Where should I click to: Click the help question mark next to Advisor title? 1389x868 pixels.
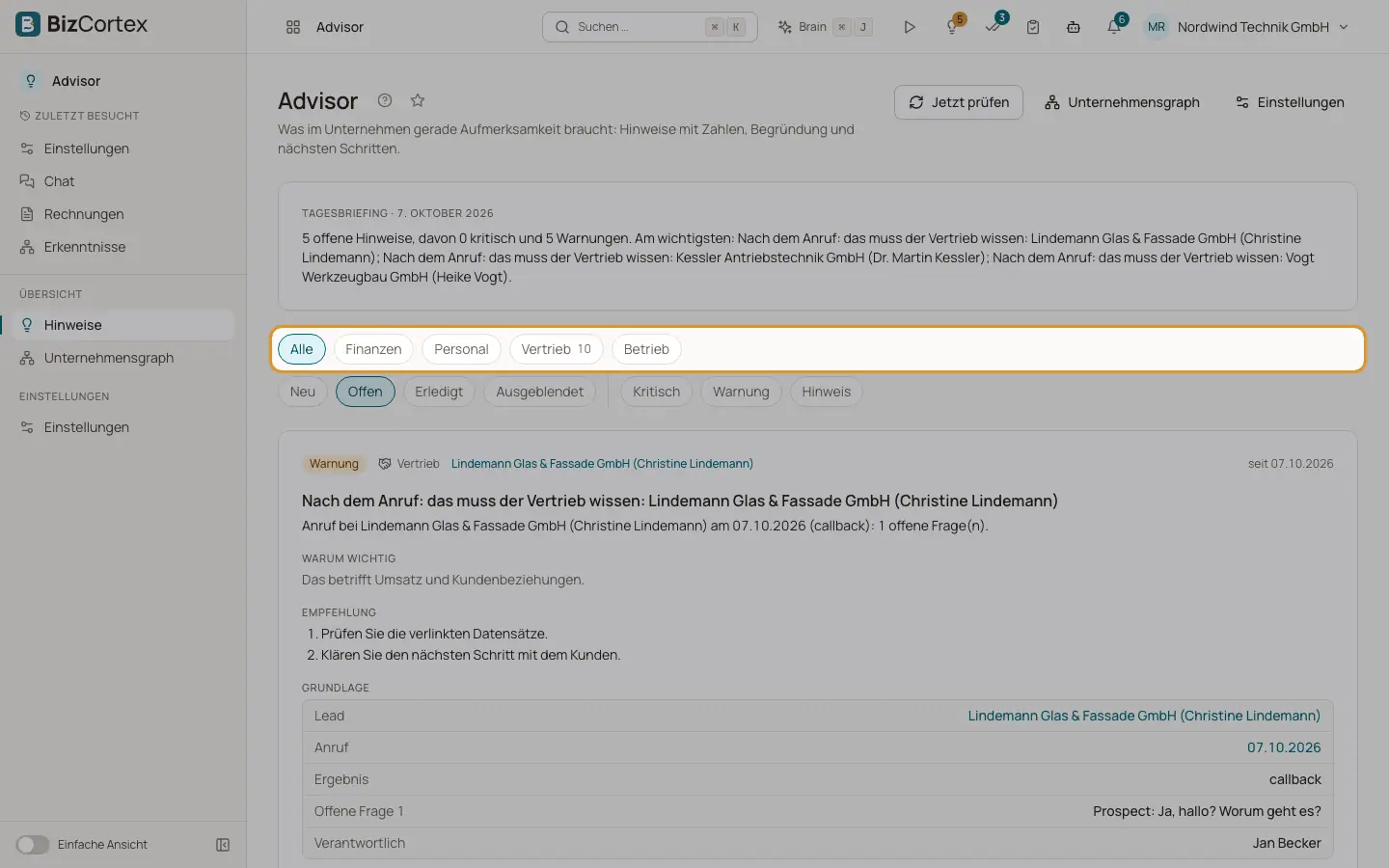pos(385,100)
